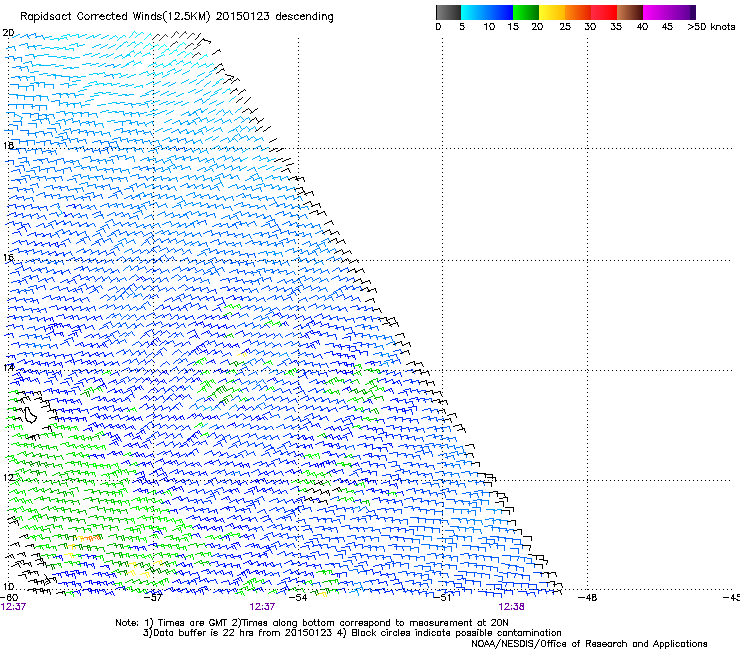Screen dimensions: 740x650
Task: Click the longitude label '-48'
Action: [x=587, y=598]
